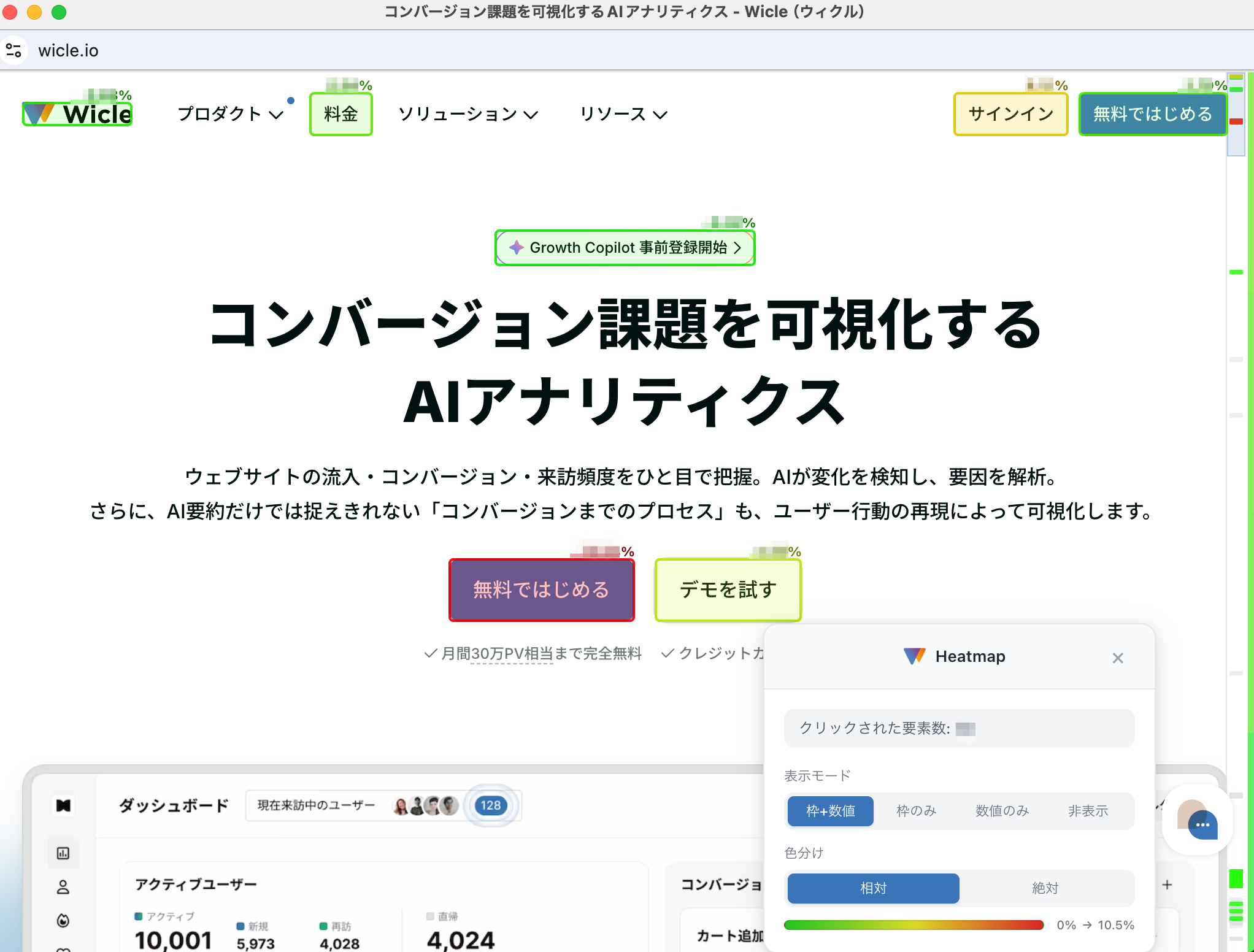Close the Heatmap panel
The height and width of the screenshot is (952, 1254).
(x=1117, y=658)
